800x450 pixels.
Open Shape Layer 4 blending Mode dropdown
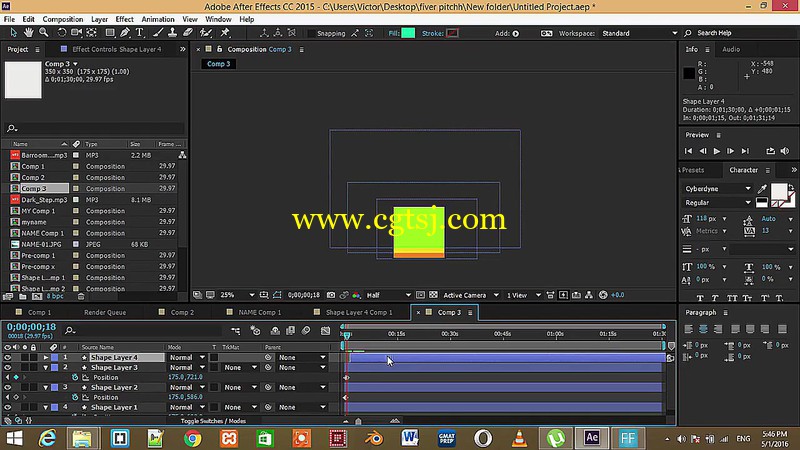pos(187,358)
